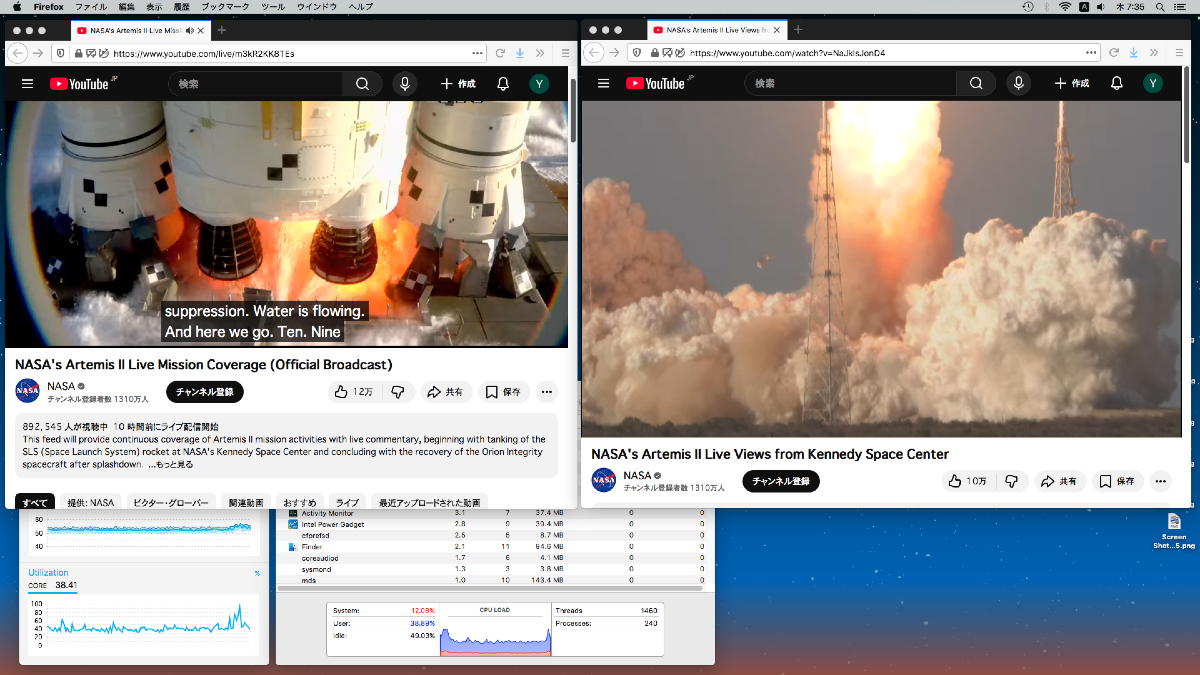
Task: Go back in right Firefox window
Action: click(595, 52)
